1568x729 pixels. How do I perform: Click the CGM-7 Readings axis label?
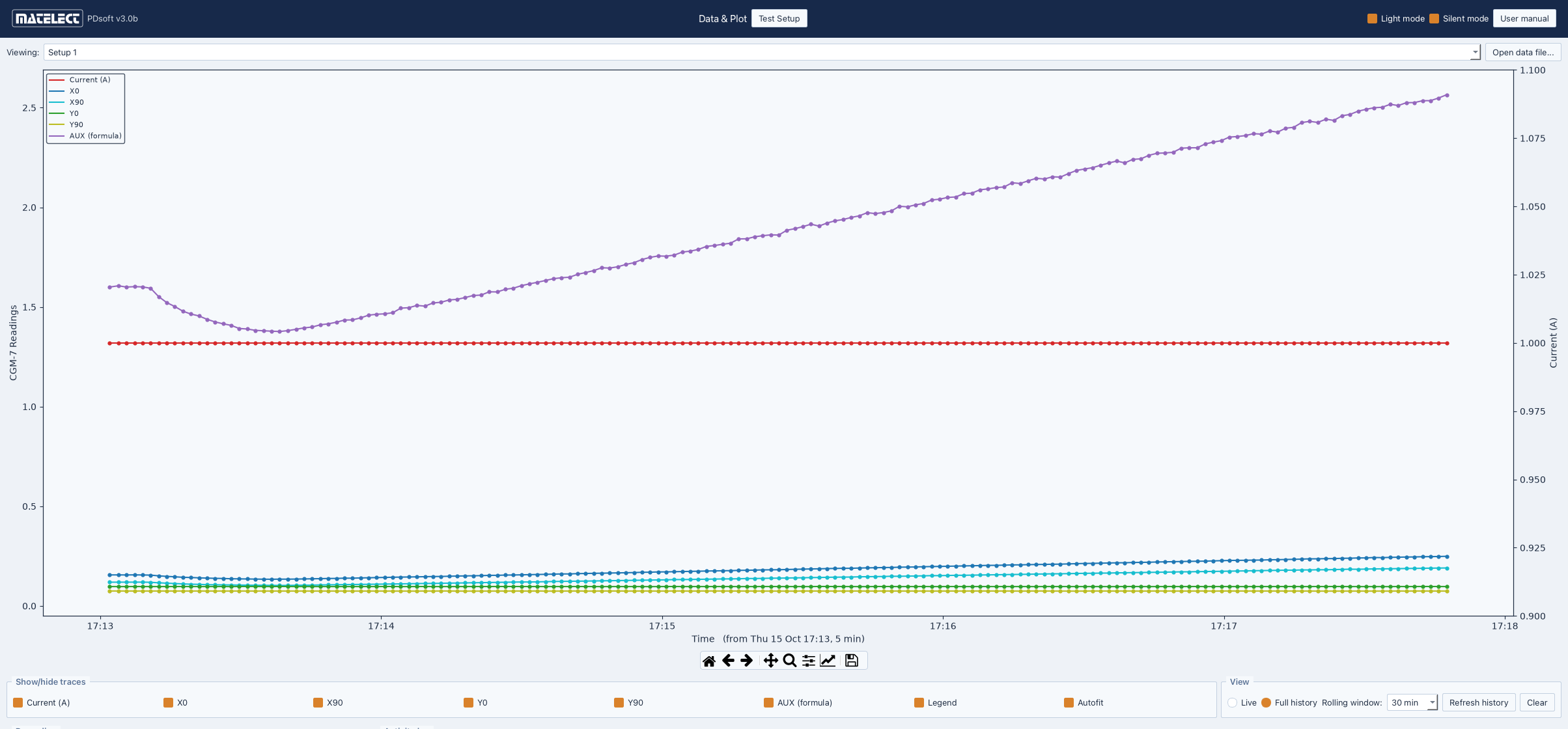[x=13, y=343]
